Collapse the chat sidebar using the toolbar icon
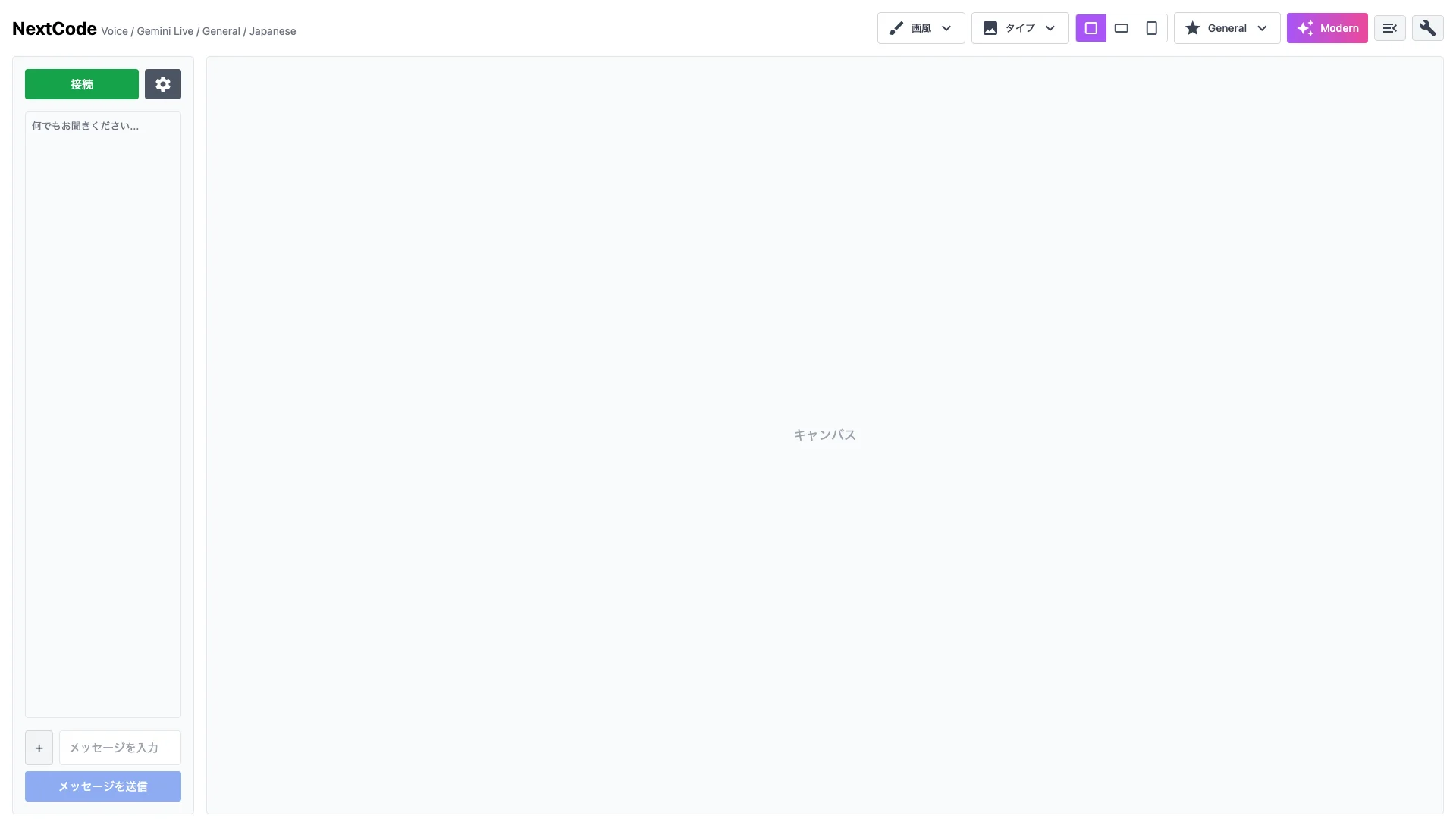1456x819 pixels. pyautogui.click(x=1390, y=27)
